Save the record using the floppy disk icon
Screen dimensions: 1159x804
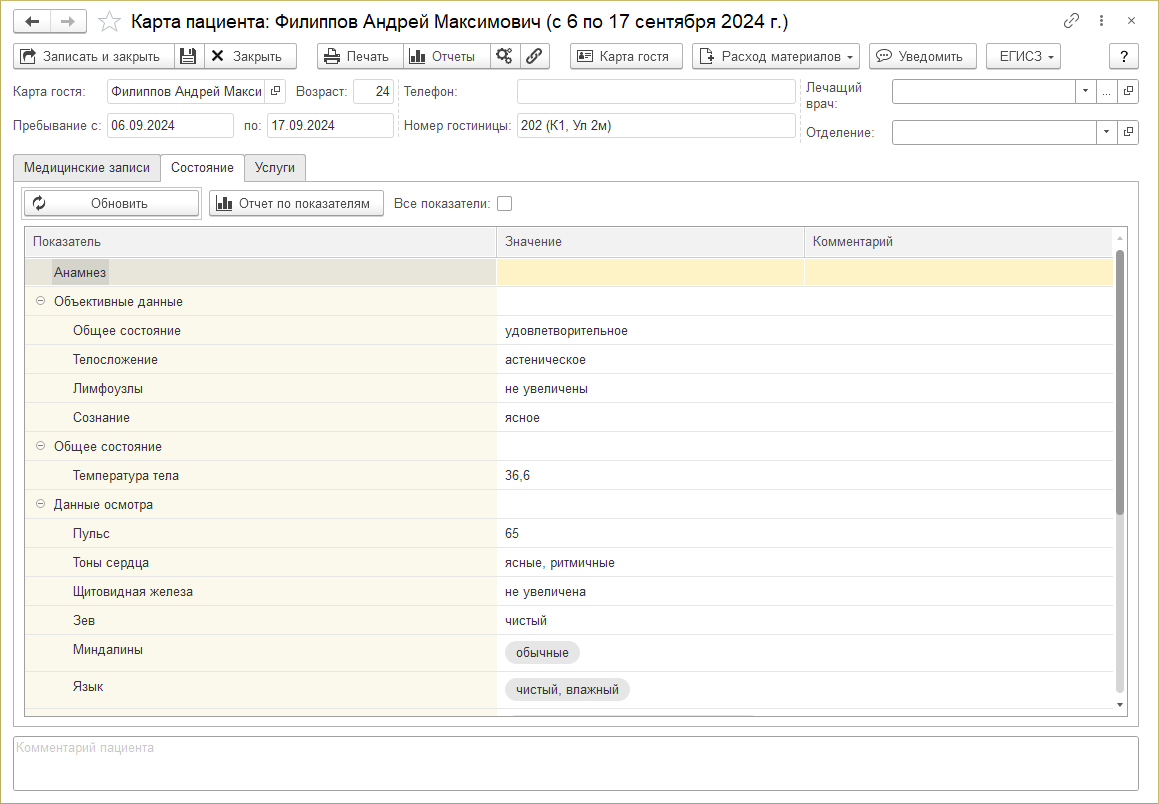(x=188, y=56)
